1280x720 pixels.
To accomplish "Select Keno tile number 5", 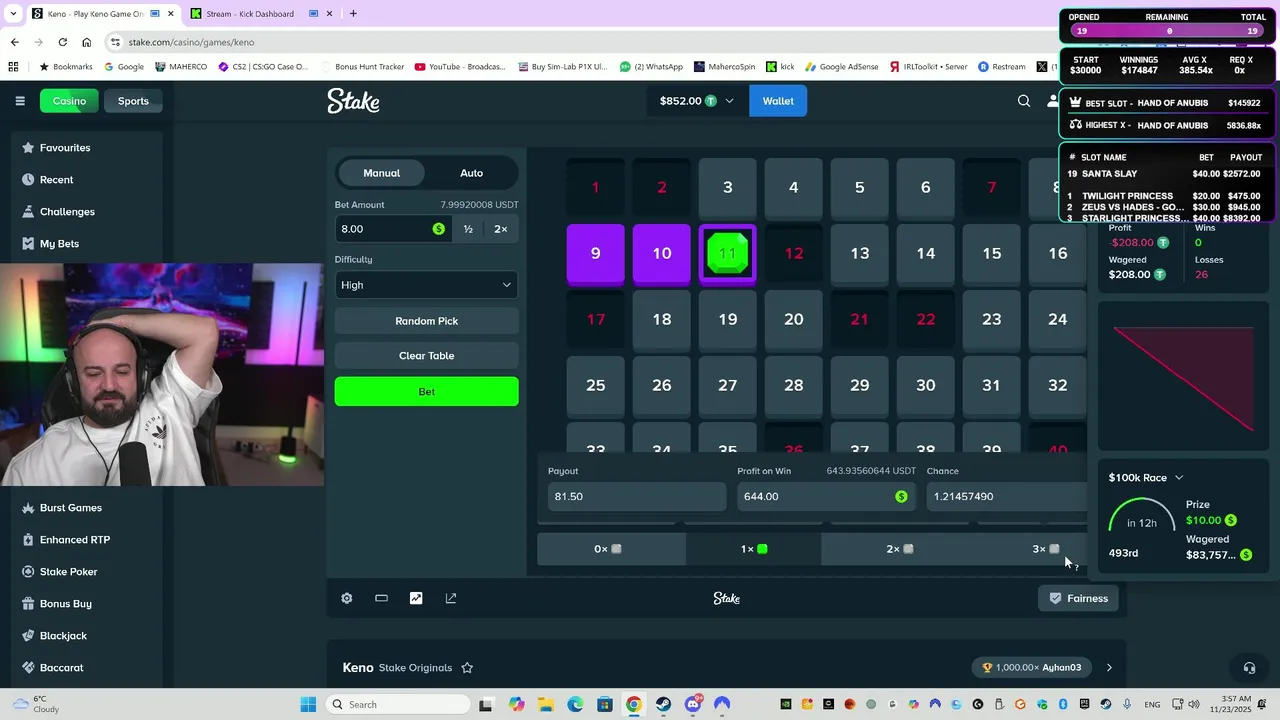I will tap(860, 187).
